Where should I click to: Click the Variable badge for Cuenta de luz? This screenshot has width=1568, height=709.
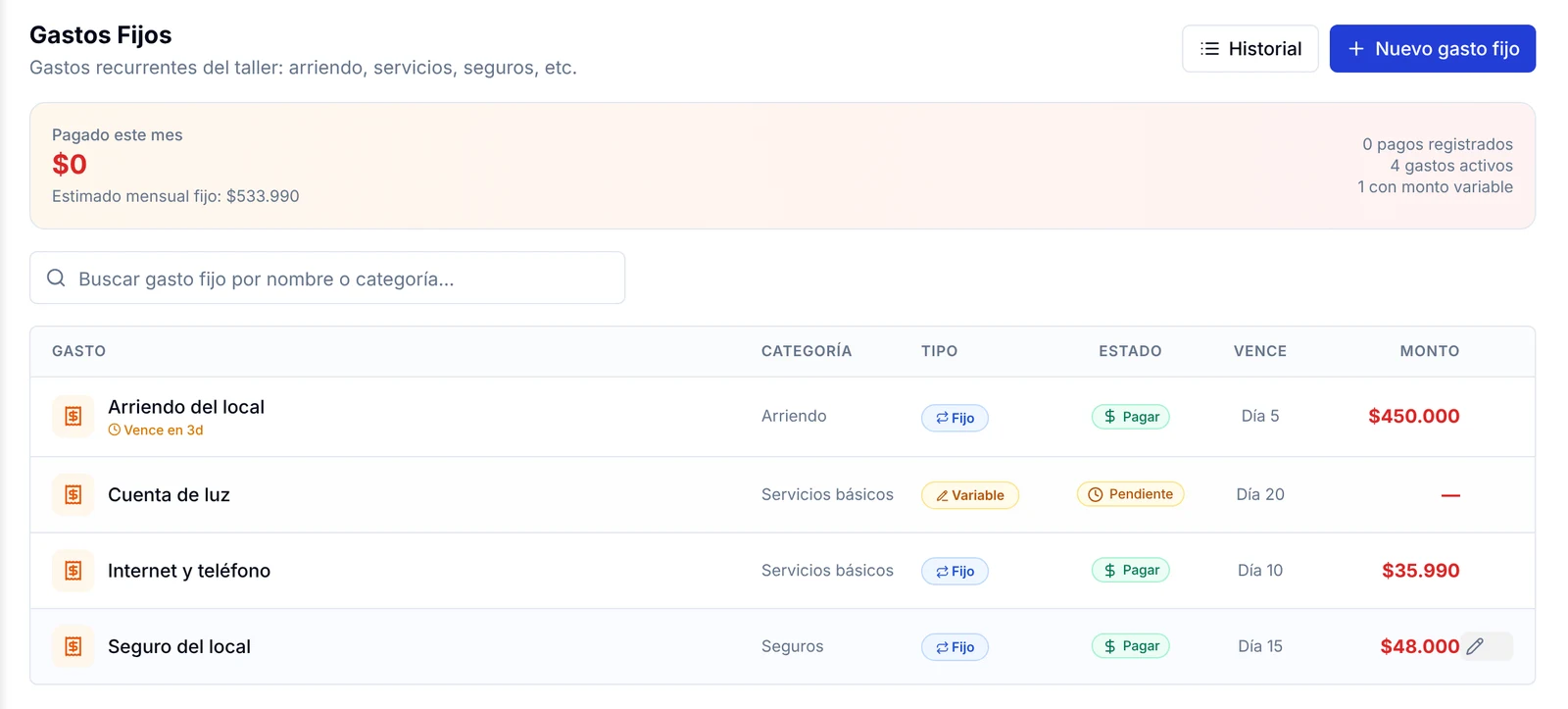tap(969, 495)
